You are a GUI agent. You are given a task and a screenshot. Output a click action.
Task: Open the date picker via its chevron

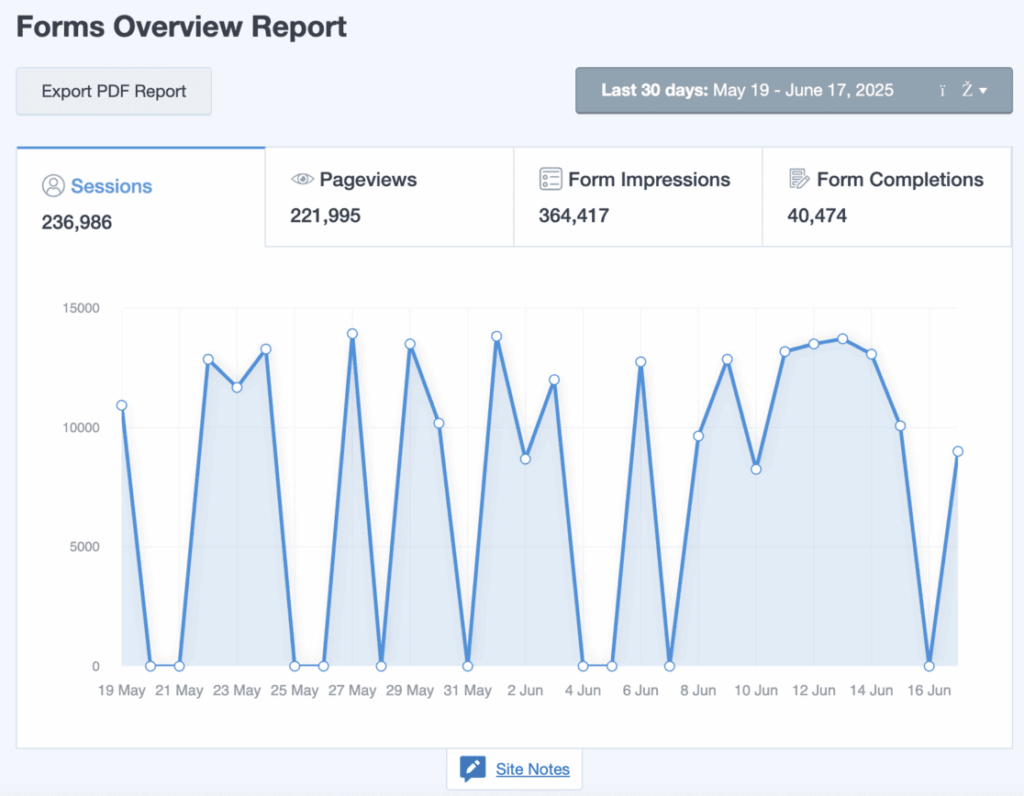[x=983, y=90]
